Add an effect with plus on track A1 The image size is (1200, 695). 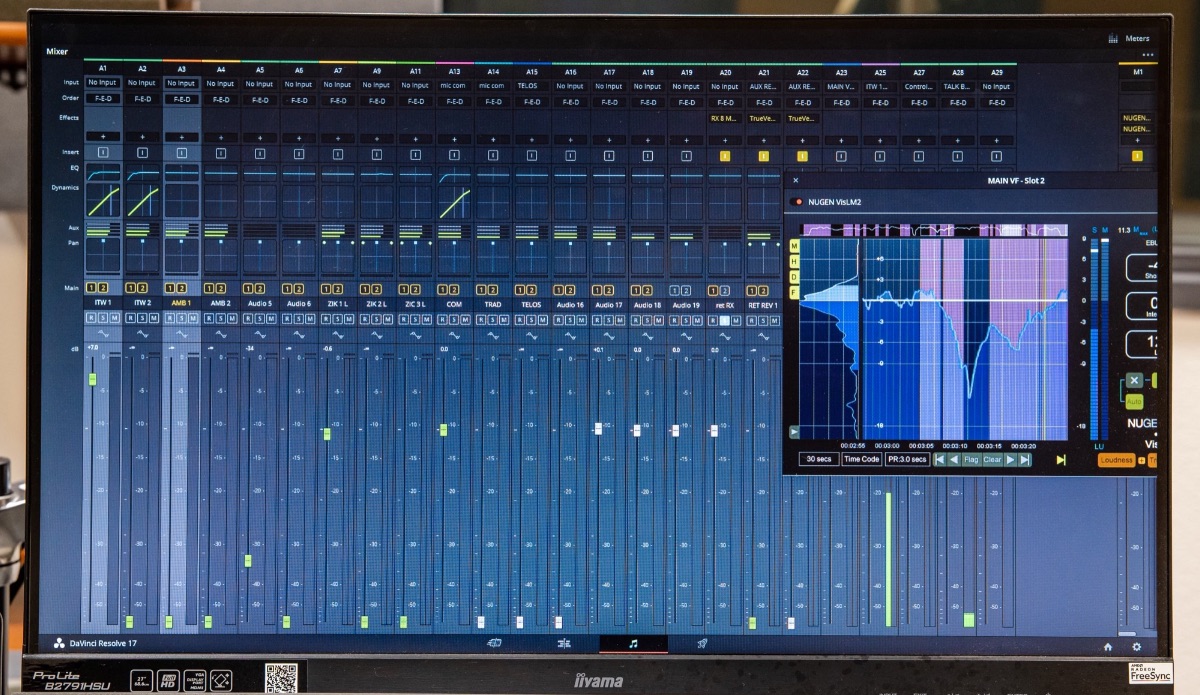click(103, 137)
